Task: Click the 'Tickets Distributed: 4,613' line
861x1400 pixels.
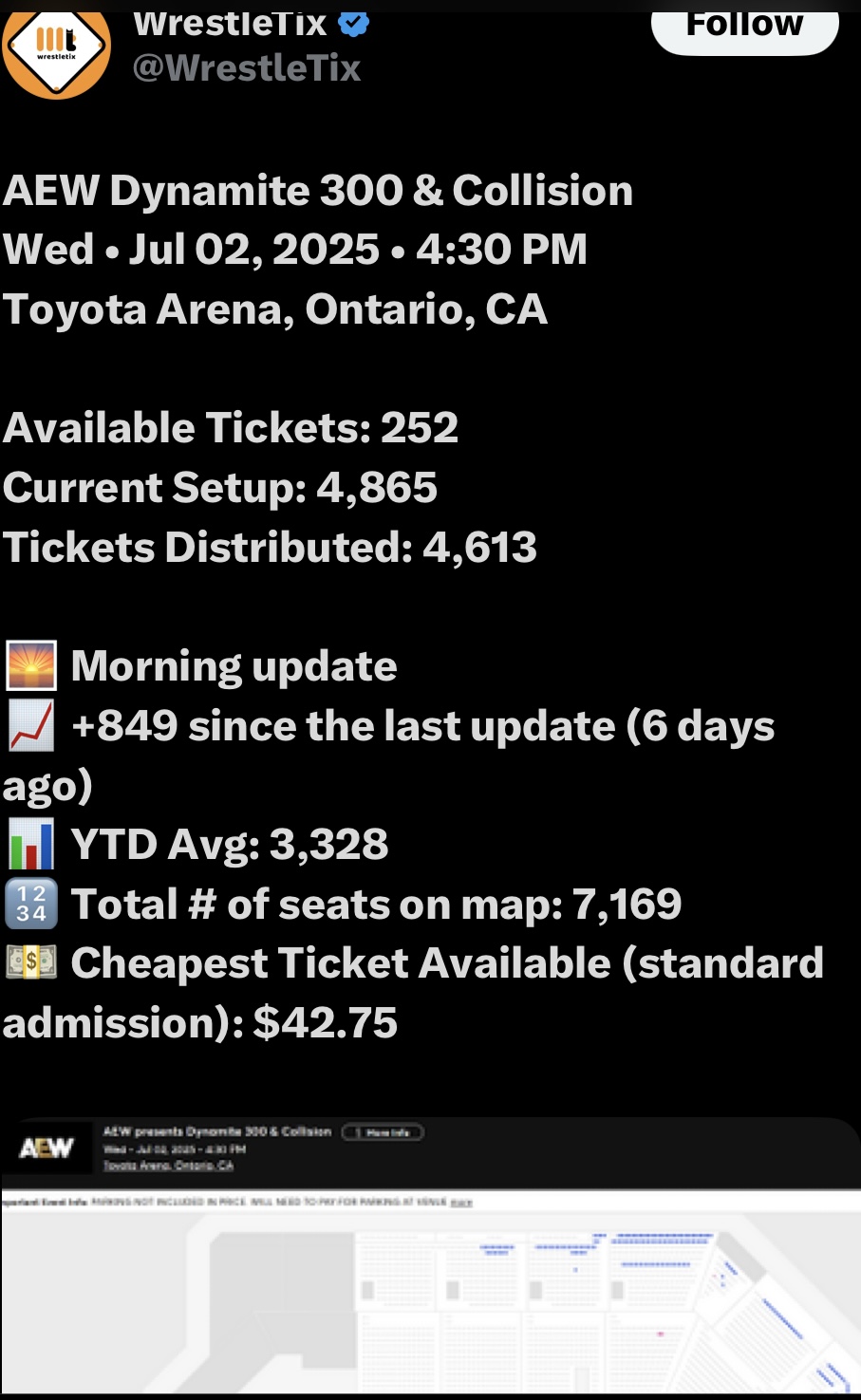Action: pyautogui.click(x=271, y=548)
